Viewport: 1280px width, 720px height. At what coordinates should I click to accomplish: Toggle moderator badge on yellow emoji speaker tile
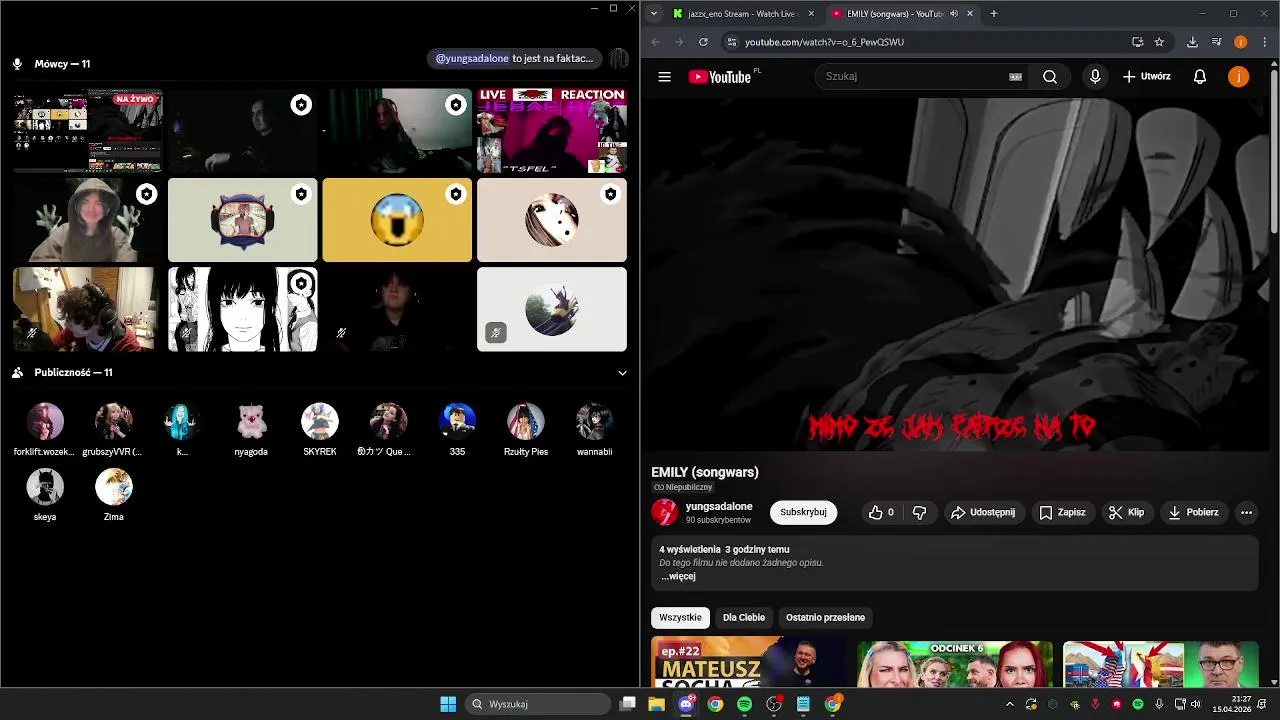pos(456,194)
